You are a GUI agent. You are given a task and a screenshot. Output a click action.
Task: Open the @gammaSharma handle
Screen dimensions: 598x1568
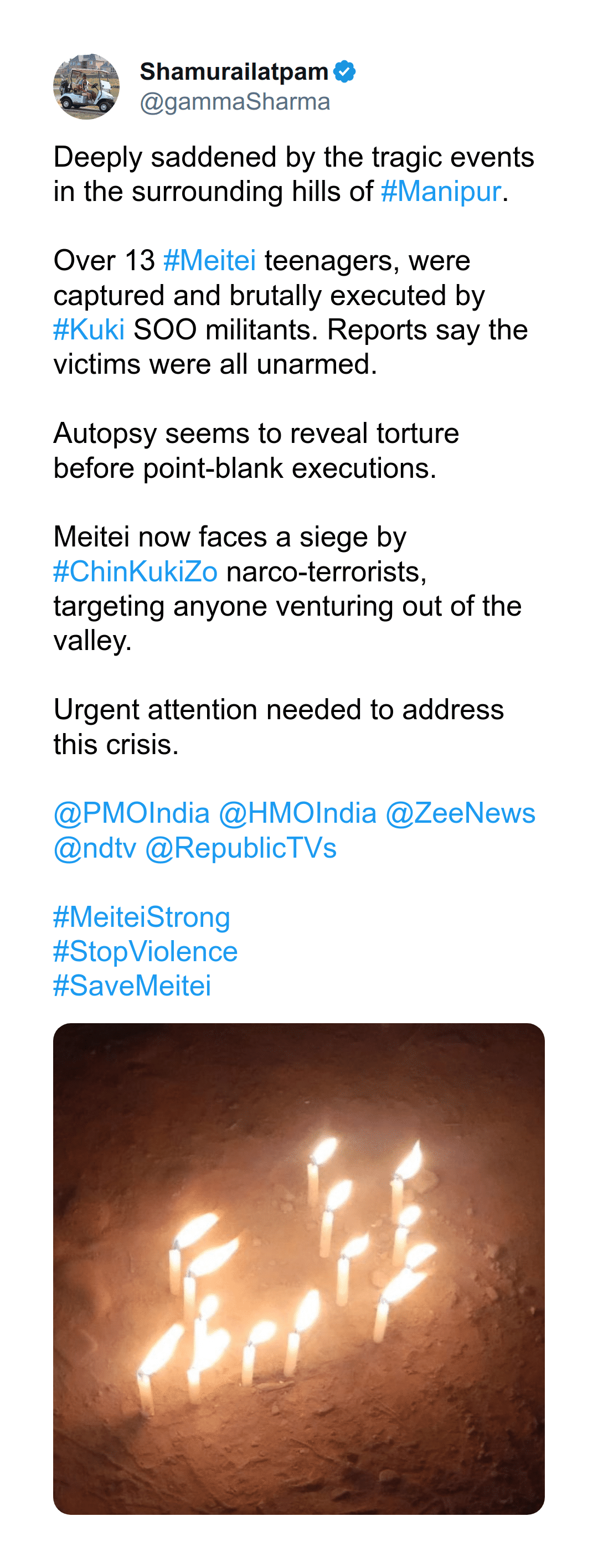pyautogui.click(x=234, y=102)
